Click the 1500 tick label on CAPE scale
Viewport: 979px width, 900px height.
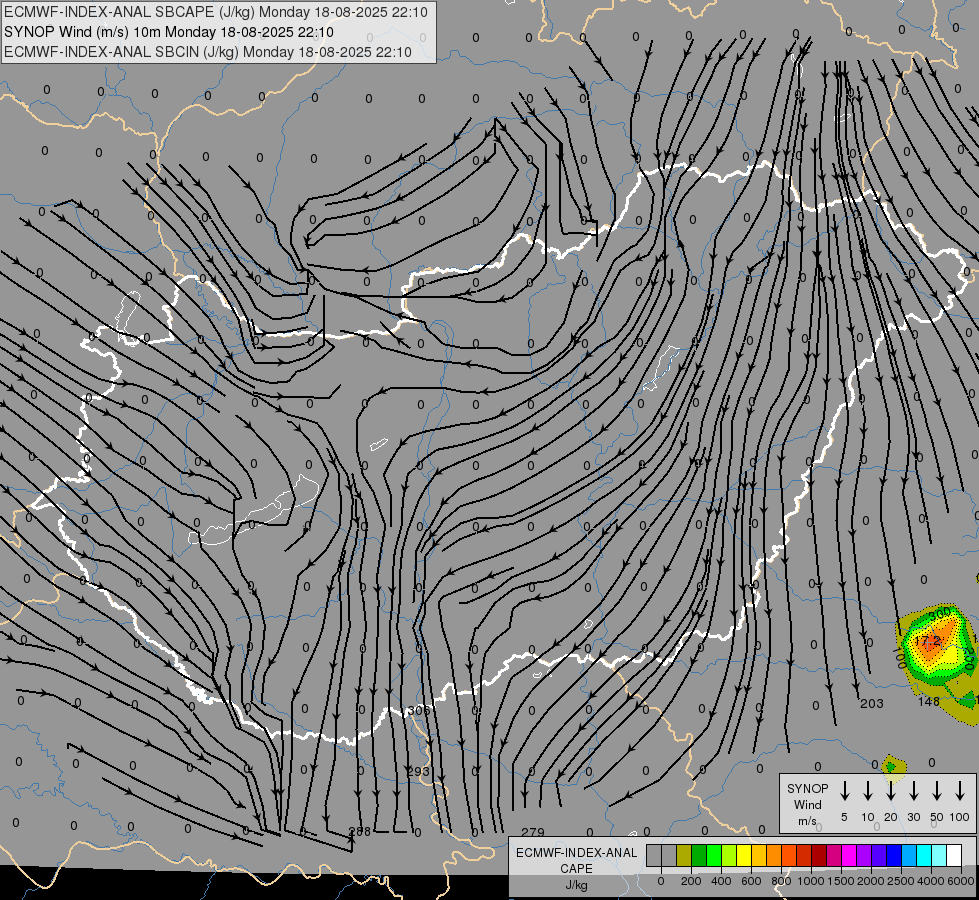841,881
